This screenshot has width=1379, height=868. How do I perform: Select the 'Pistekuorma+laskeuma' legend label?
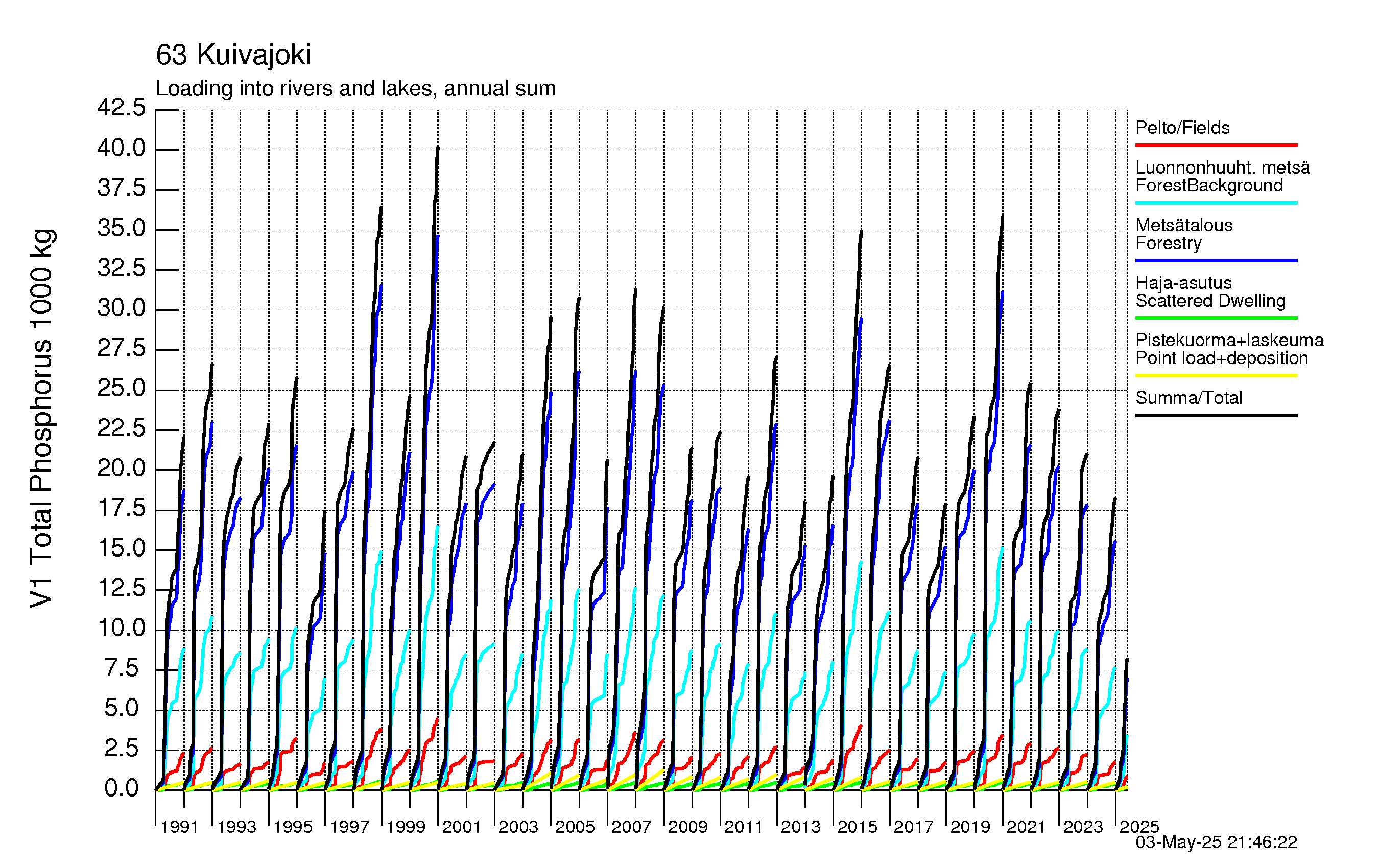pos(1229,340)
